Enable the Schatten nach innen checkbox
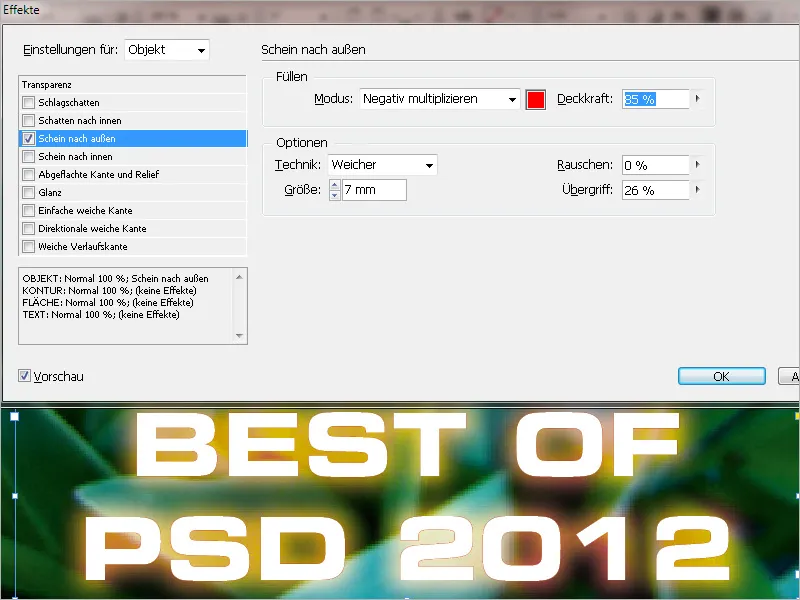 click(x=29, y=120)
